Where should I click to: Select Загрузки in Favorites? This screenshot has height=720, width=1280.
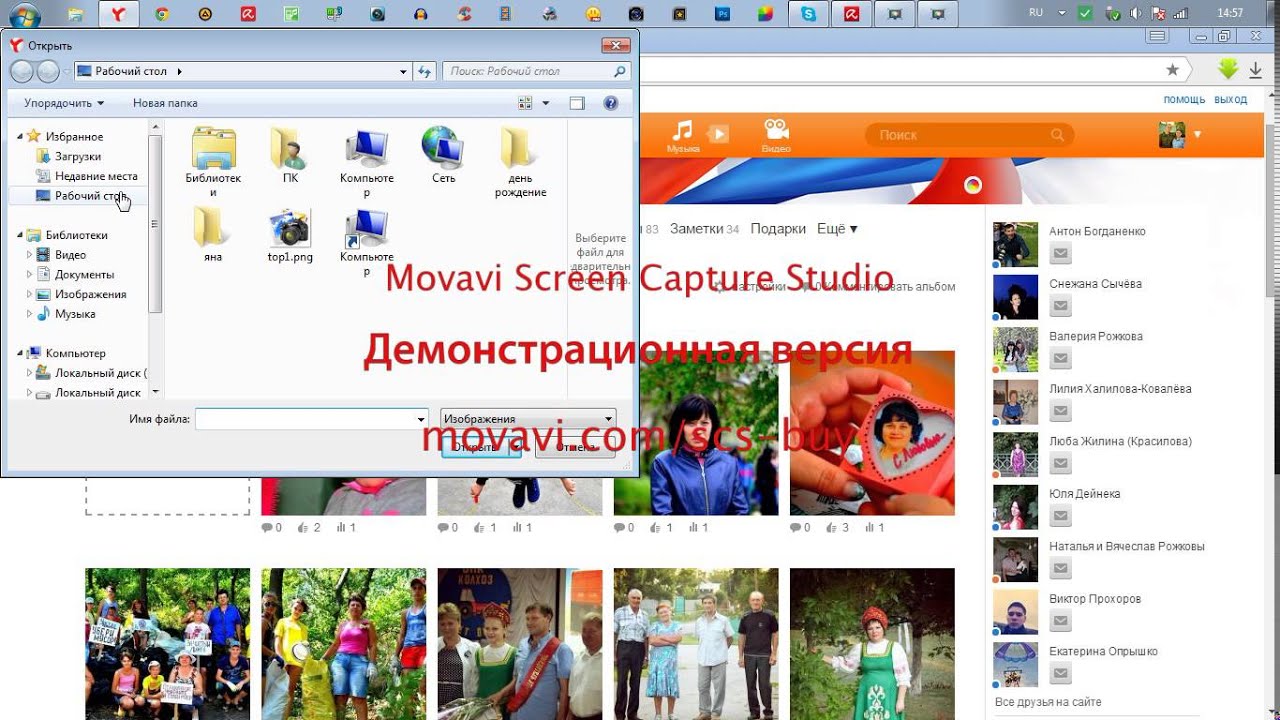click(77, 156)
